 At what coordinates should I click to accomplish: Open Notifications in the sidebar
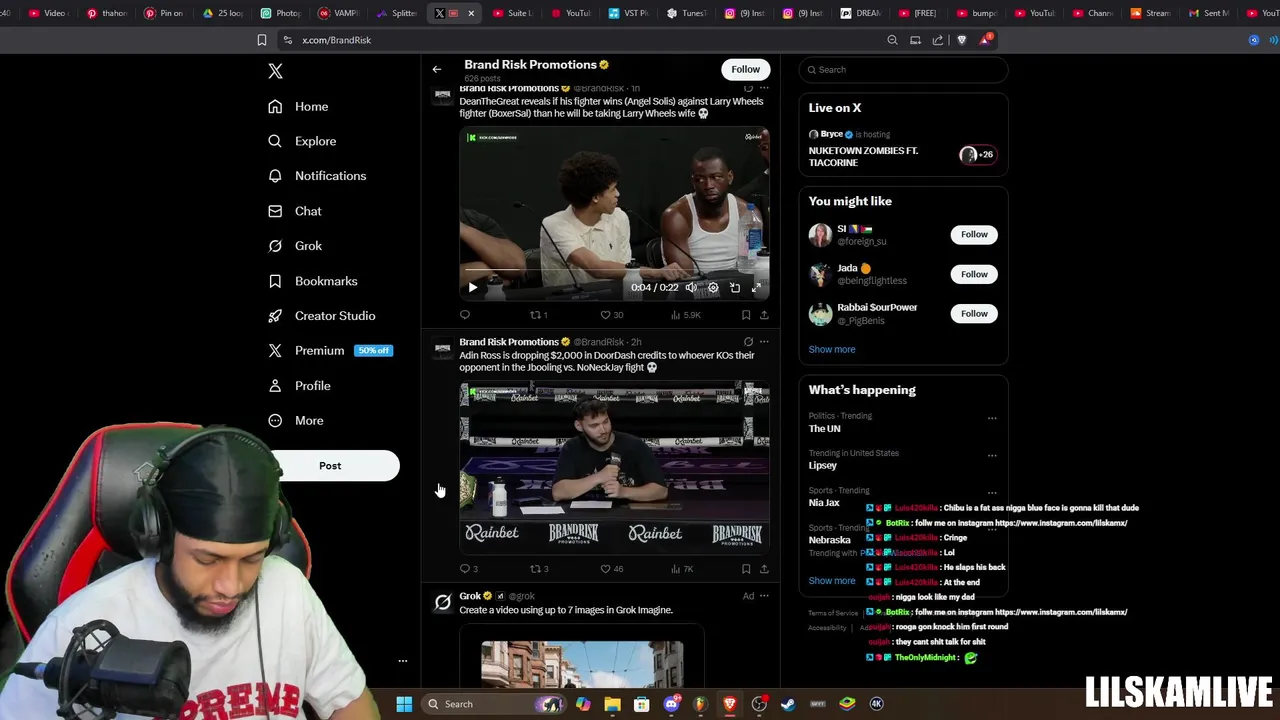tap(316, 176)
